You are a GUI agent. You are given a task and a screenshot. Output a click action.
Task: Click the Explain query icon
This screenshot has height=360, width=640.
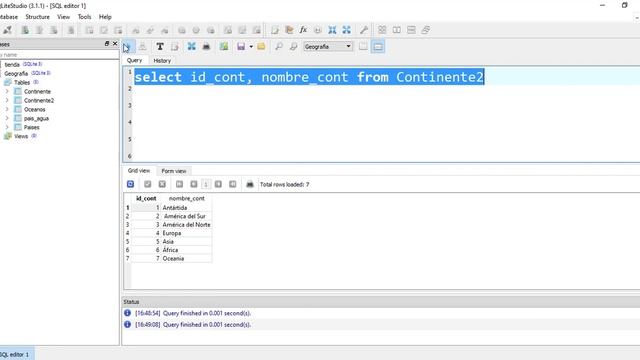pos(142,47)
